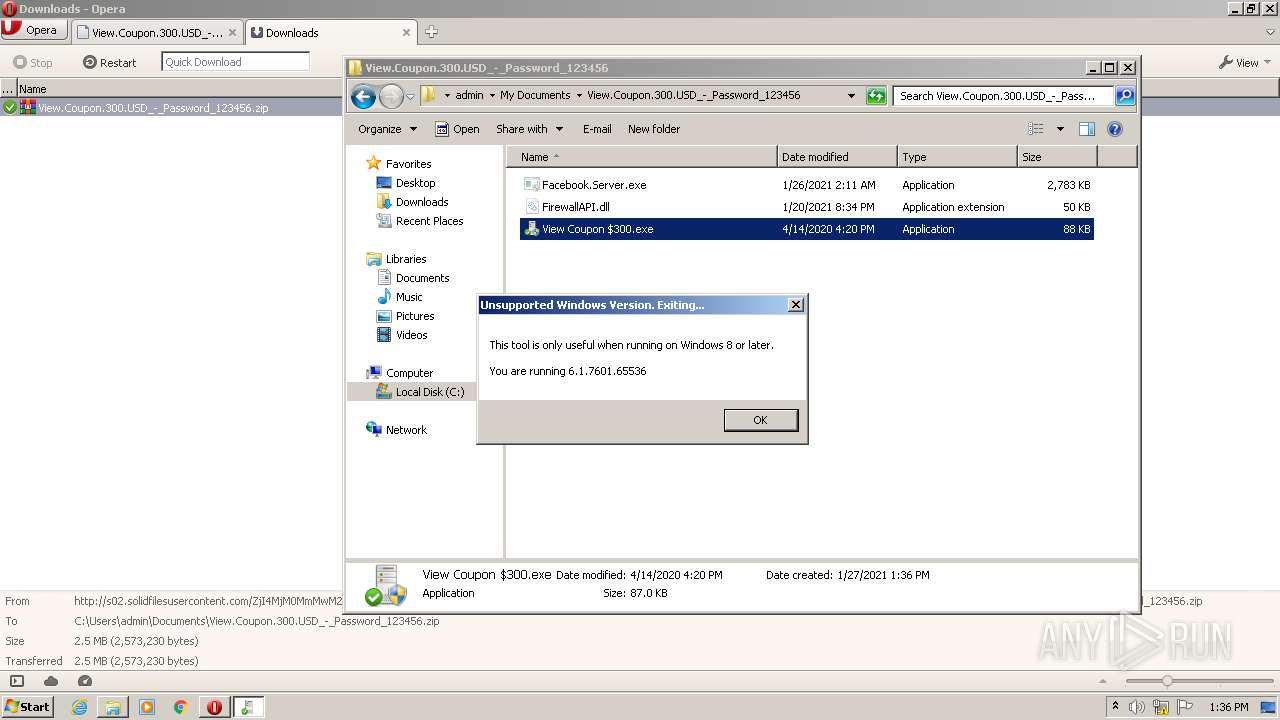Click the Explorer search magnifier icon

[x=1125, y=96]
